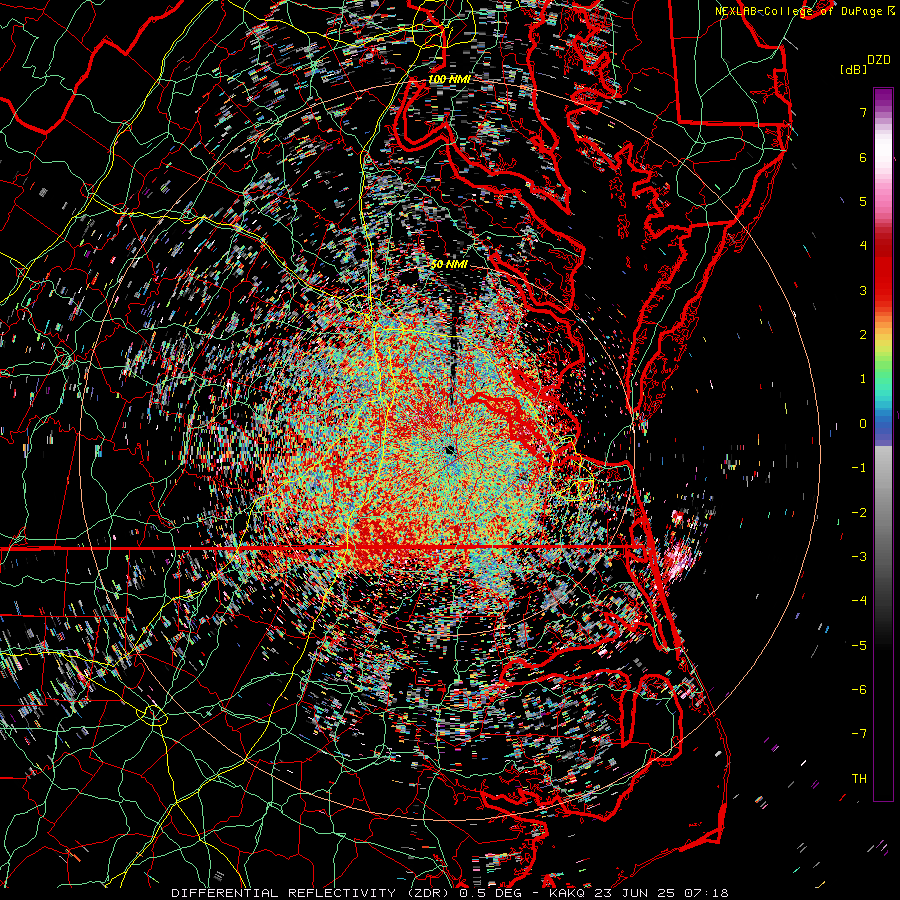
Task: Click the 50 NMI range ring label
Action: point(449,265)
